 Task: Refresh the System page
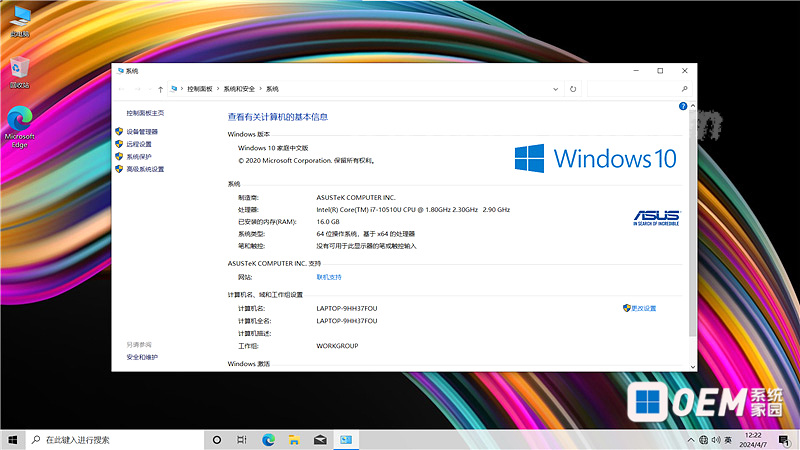573,89
